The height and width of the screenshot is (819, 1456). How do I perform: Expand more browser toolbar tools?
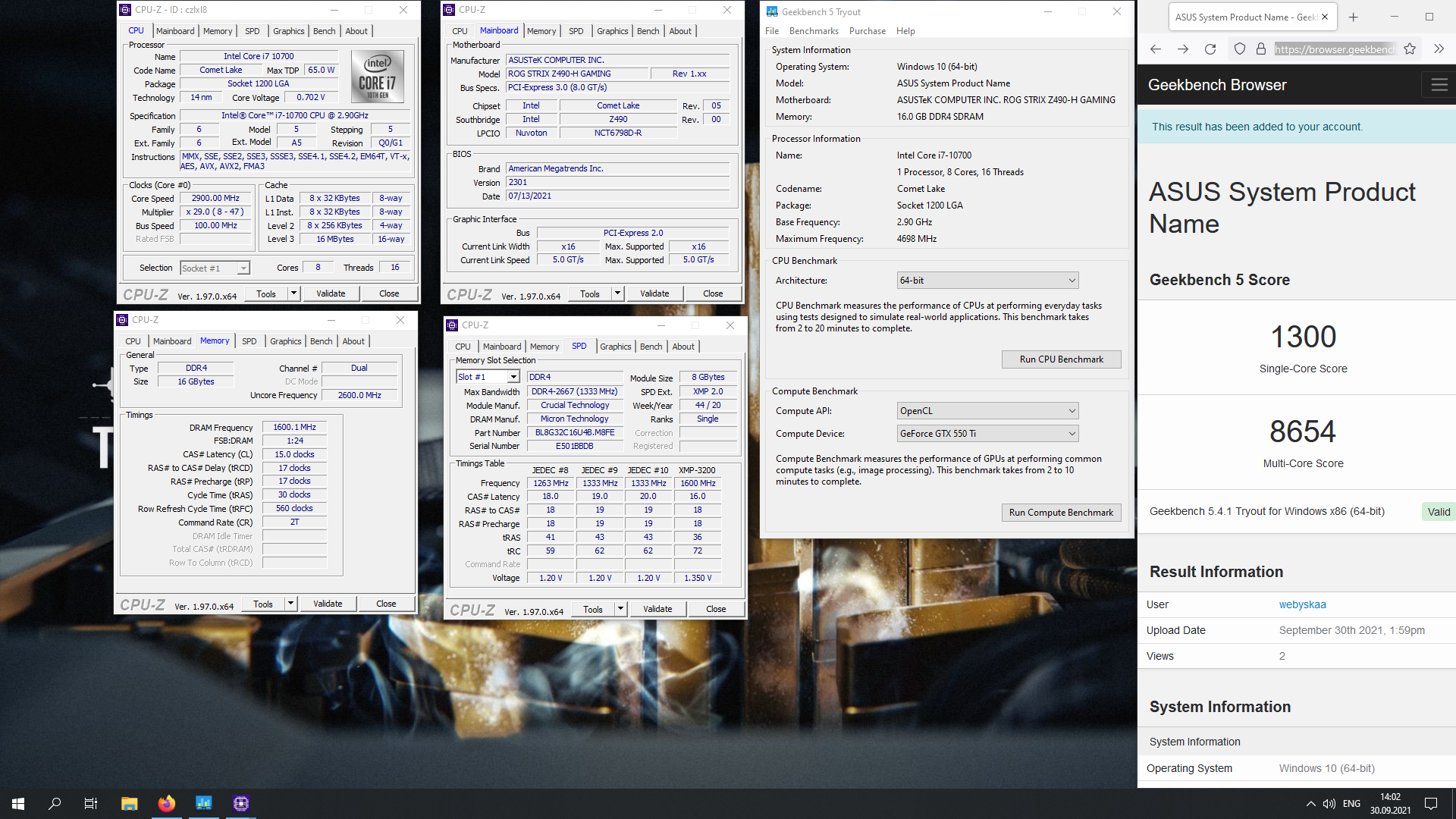click(1439, 49)
